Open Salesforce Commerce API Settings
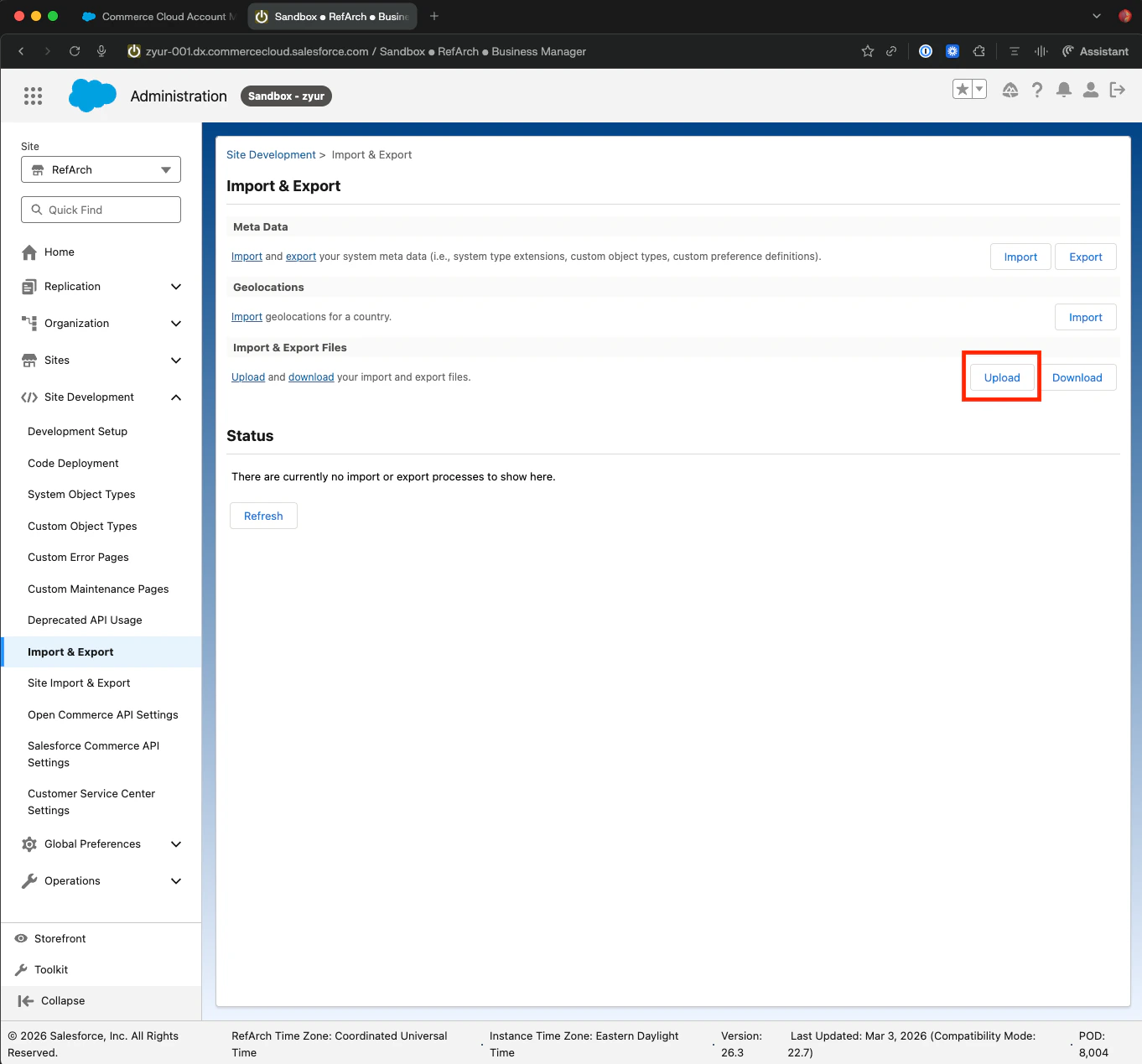The height and width of the screenshot is (1064, 1142). [x=94, y=755]
